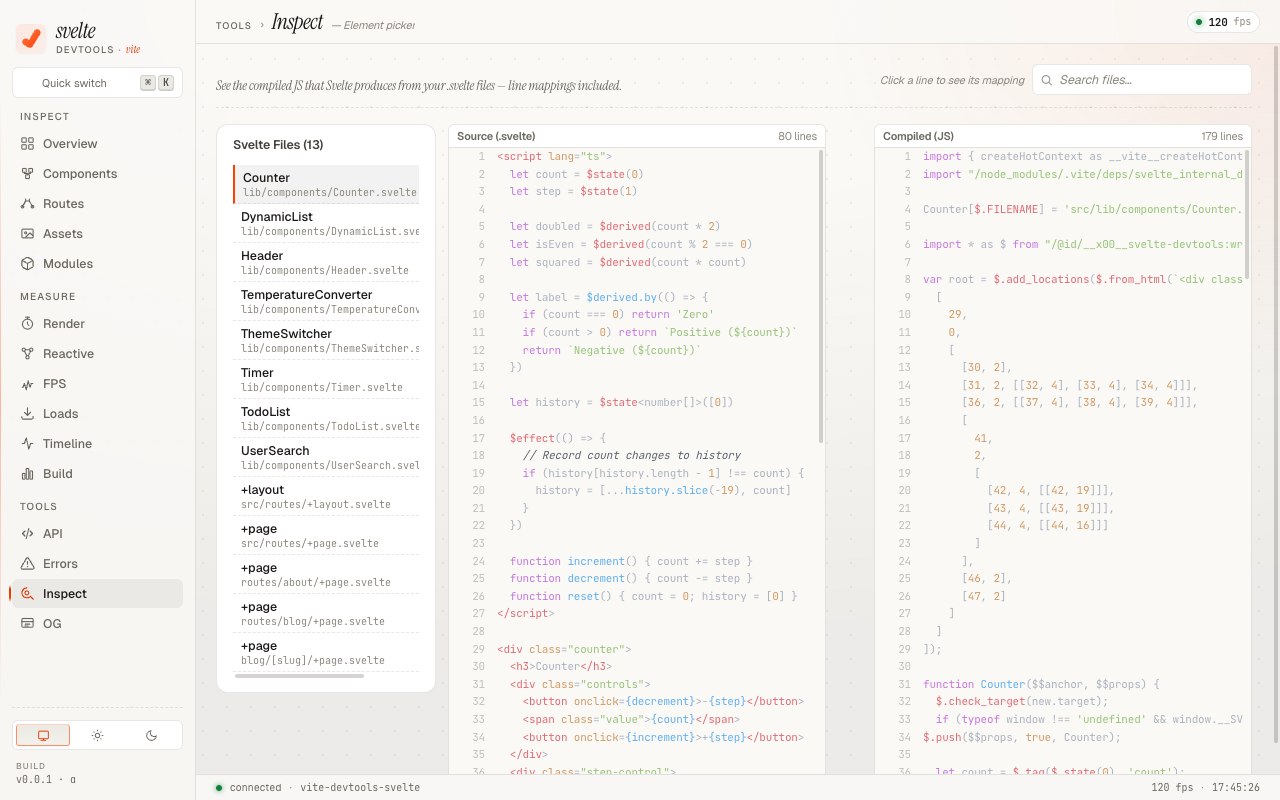Open the Overview page

pos(97,144)
